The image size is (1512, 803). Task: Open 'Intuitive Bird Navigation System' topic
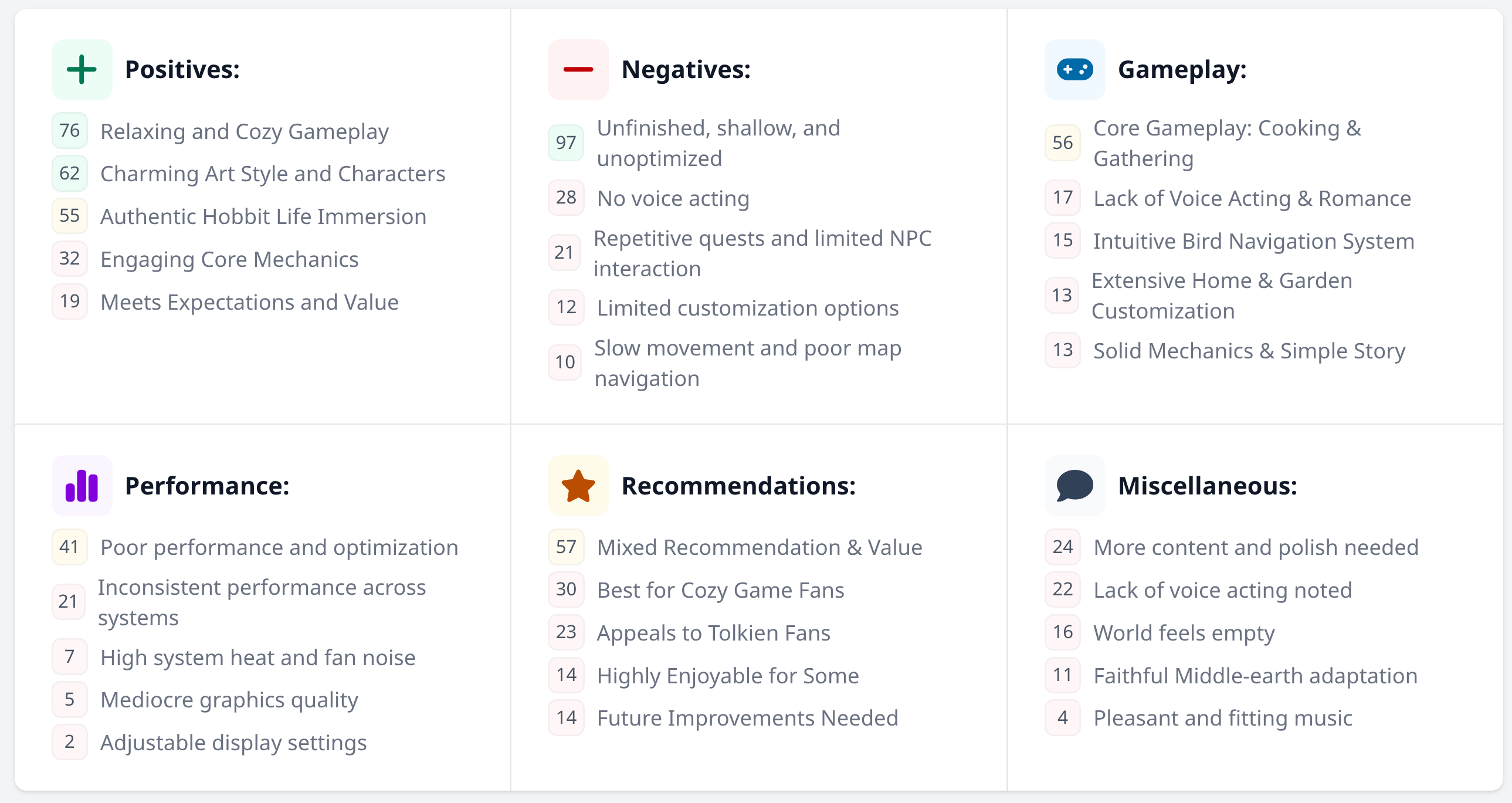point(1253,241)
